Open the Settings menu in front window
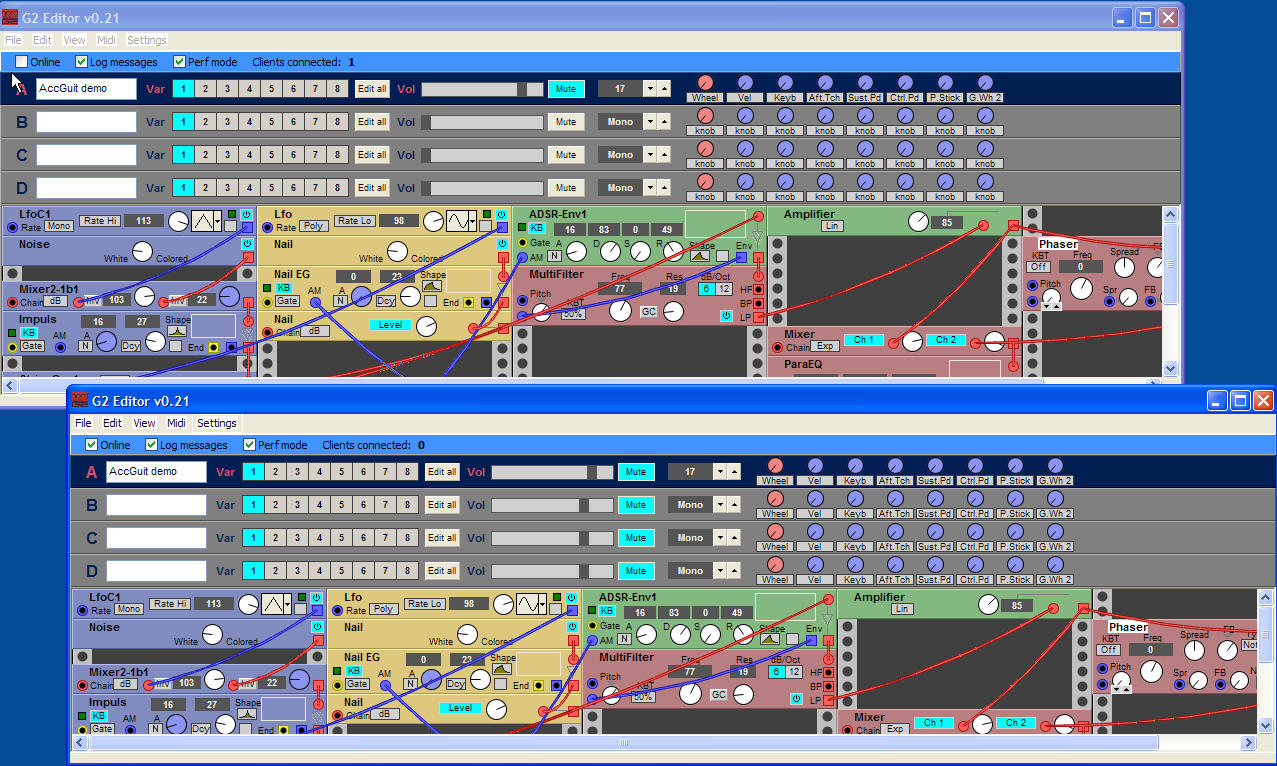The height and width of the screenshot is (766, 1277). [216, 423]
